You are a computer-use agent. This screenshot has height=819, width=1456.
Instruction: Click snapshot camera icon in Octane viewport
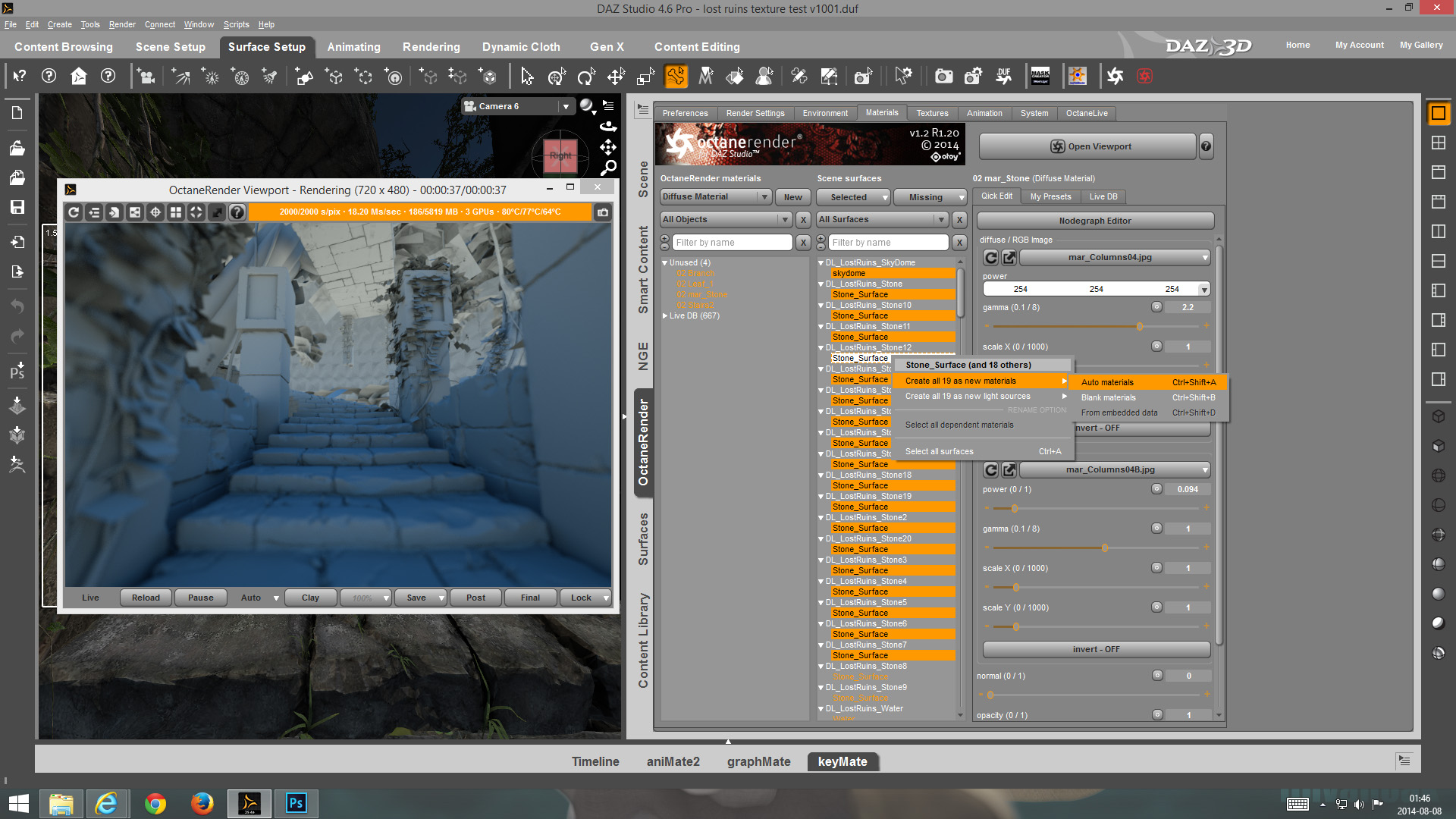[603, 212]
